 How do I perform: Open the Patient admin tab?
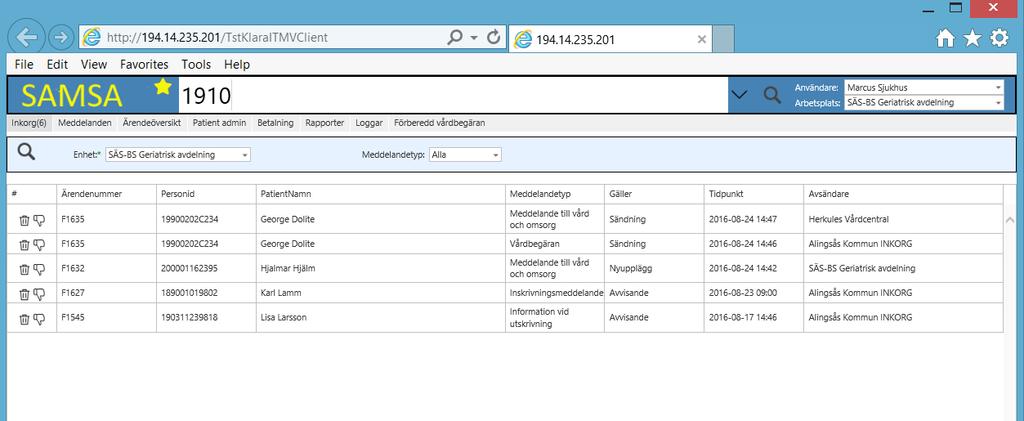[219, 123]
